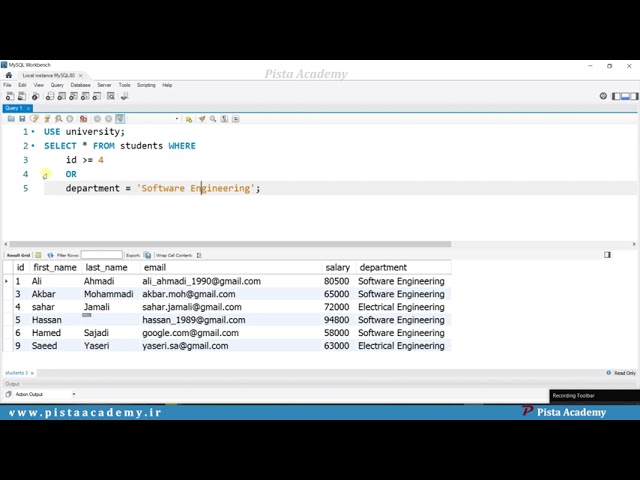The width and height of the screenshot is (640, 480).
Task: Click the Stop query execution icon
Action: [x=70, y=119]
